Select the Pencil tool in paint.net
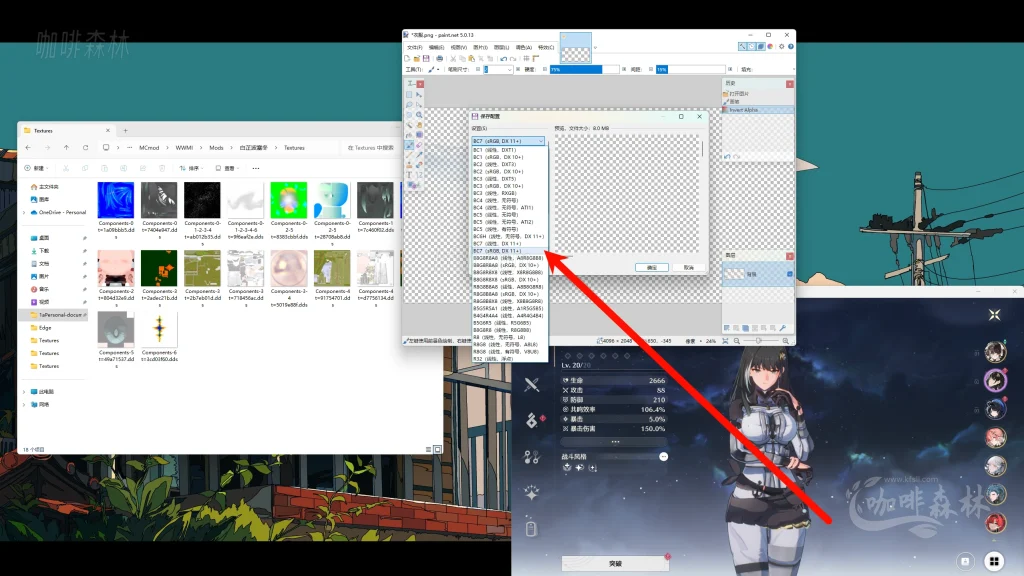Image resolution: width=1024 pixels, height=576 pixels. click(x=409, y=155)
